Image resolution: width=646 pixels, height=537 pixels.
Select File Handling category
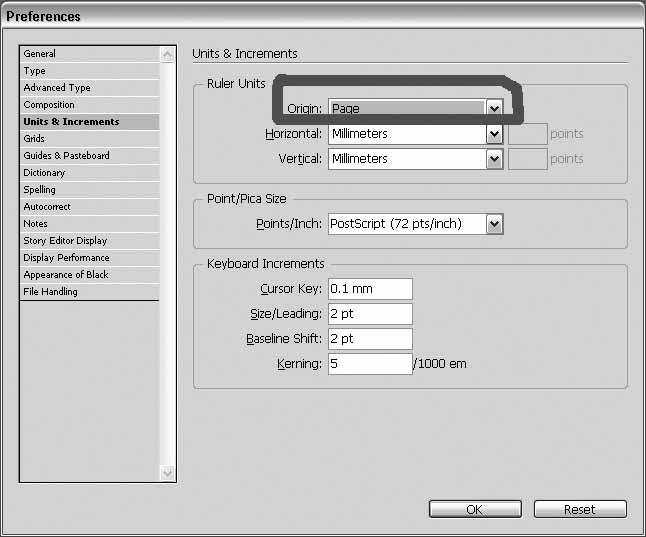[x=89, y=292]
